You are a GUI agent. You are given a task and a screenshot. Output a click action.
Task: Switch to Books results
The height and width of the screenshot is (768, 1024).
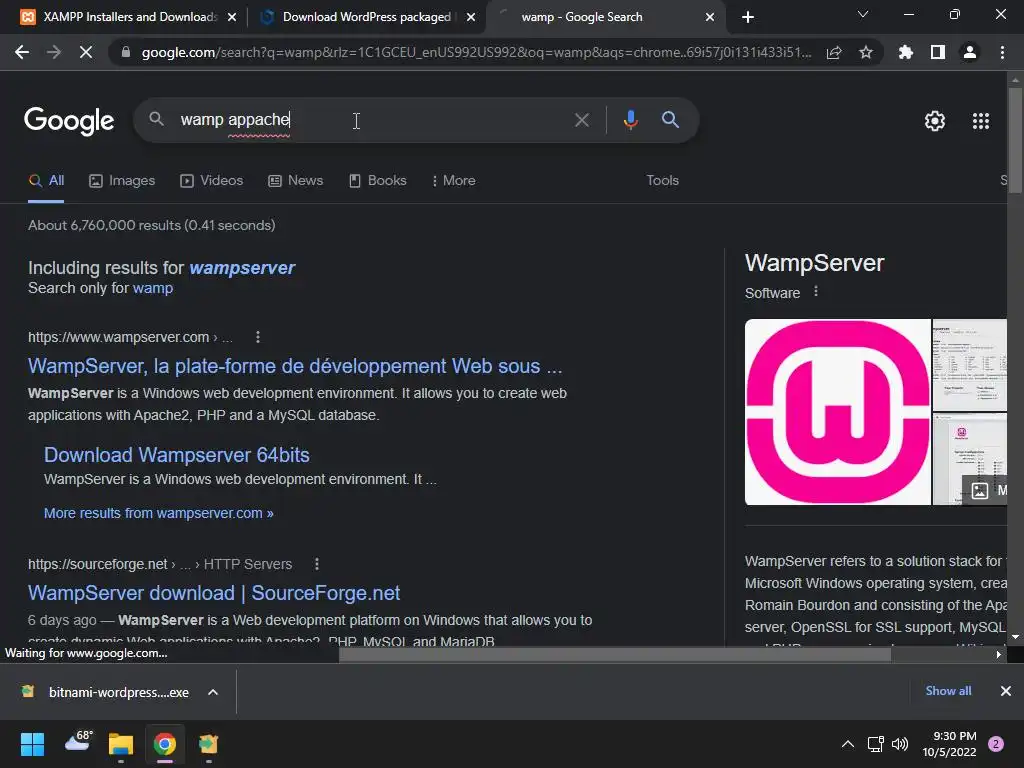(x=377, y=181)
